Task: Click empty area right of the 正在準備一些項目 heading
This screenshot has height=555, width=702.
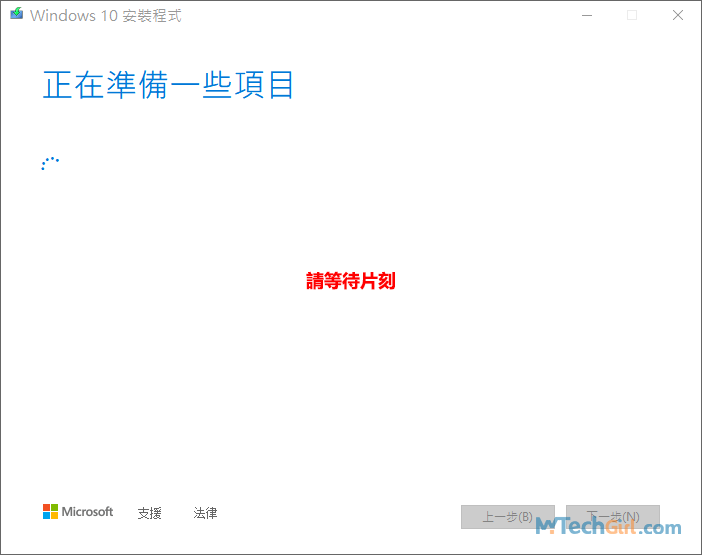Action: point(480,85)
